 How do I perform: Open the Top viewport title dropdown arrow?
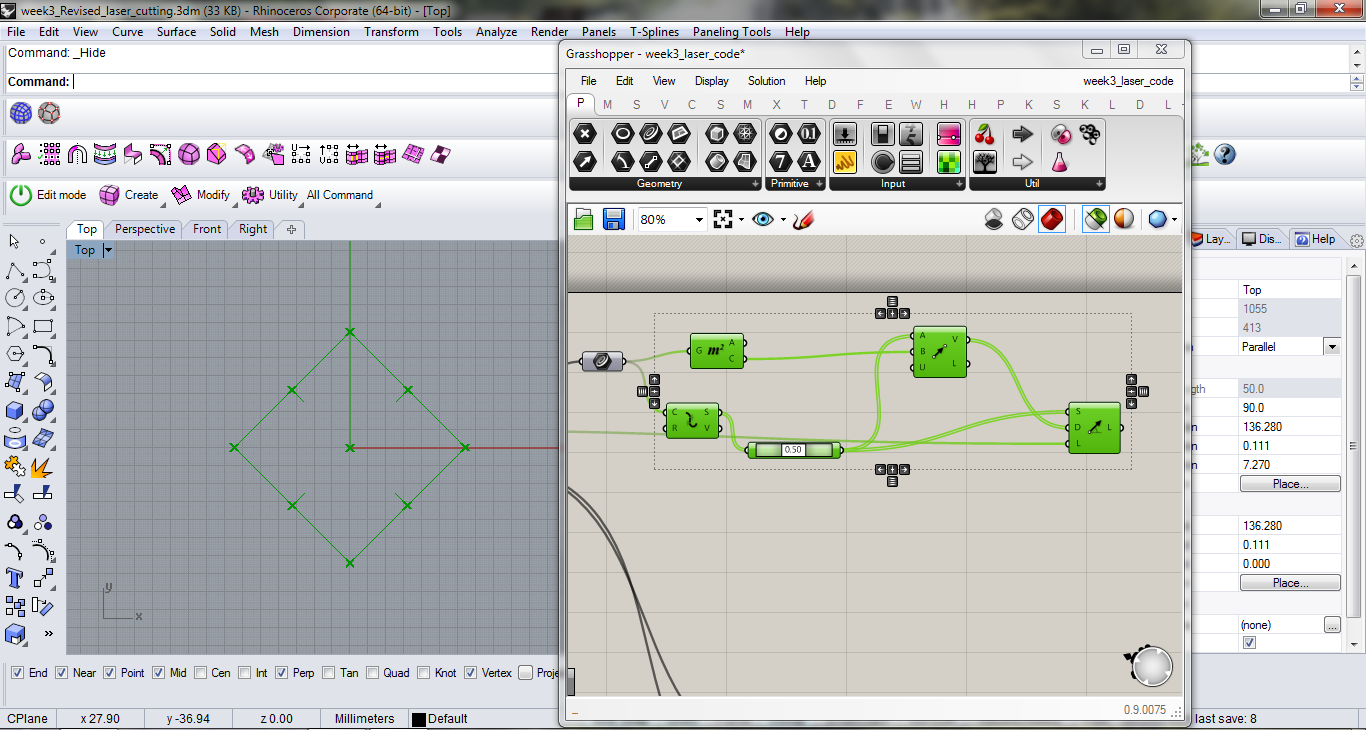[108, 250]
